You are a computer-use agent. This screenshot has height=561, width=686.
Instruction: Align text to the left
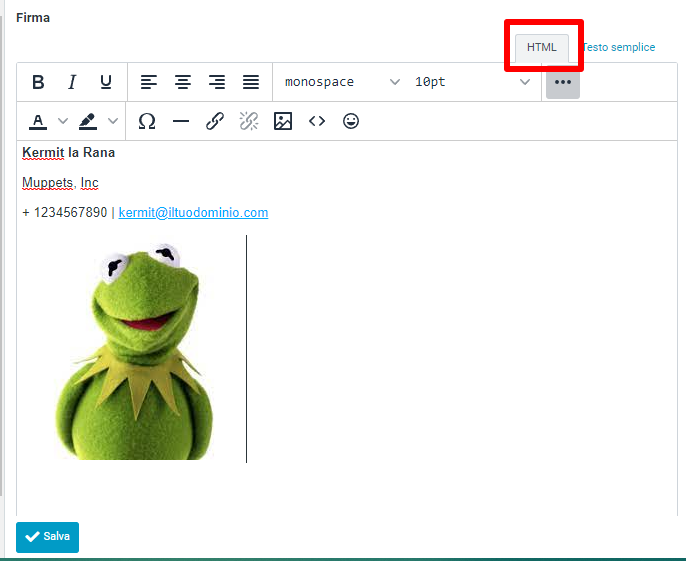click(x=149, y=82)
